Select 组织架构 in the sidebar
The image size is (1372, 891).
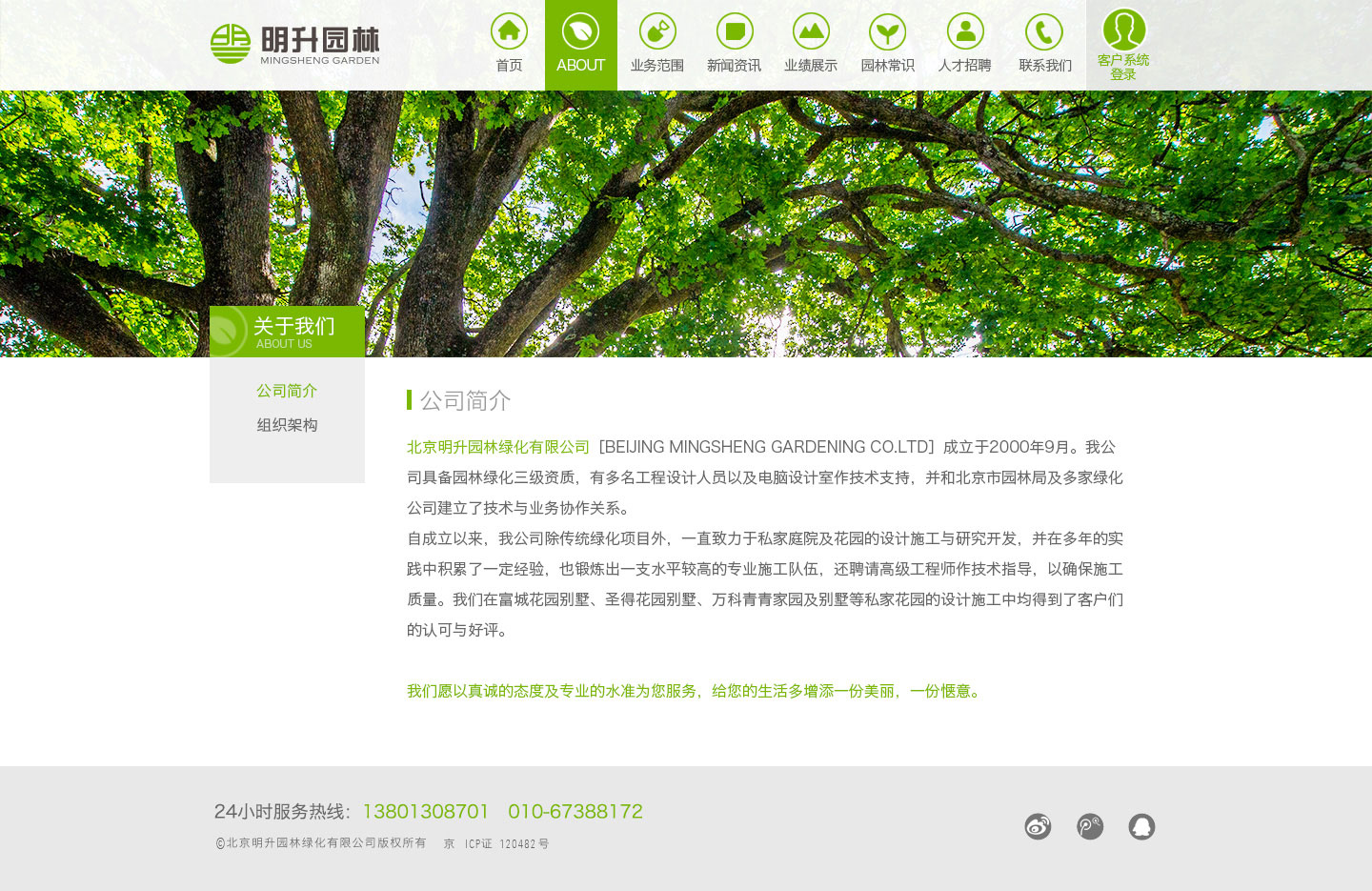pyautogui.click(x=287, y=425)
